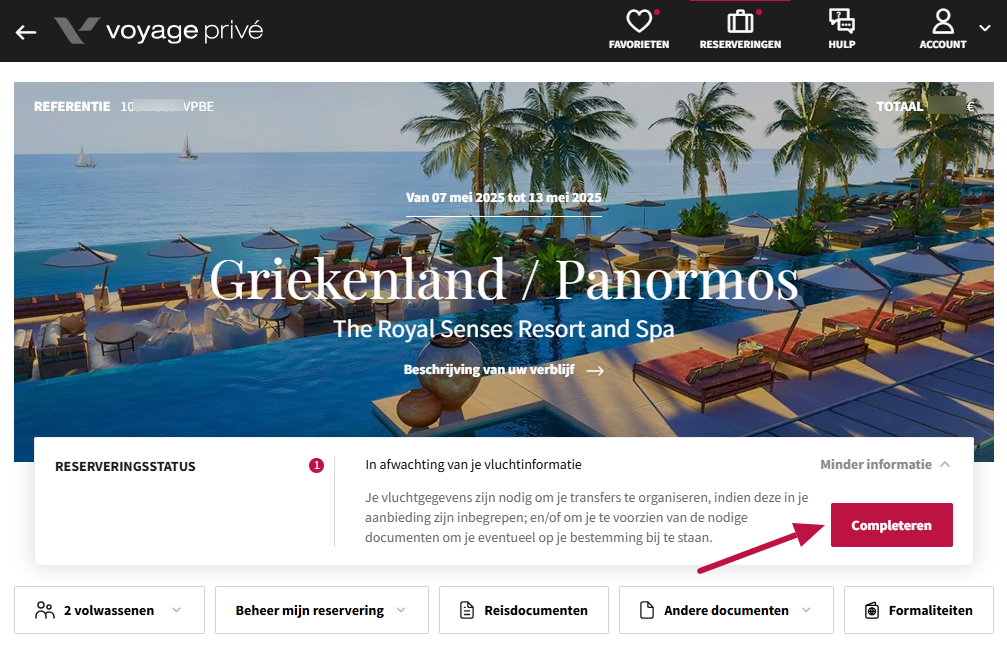Click the red notification badge in Reserveringsstatus
This screenshot has height=662, width=1007.
click(x=316, y=465)
